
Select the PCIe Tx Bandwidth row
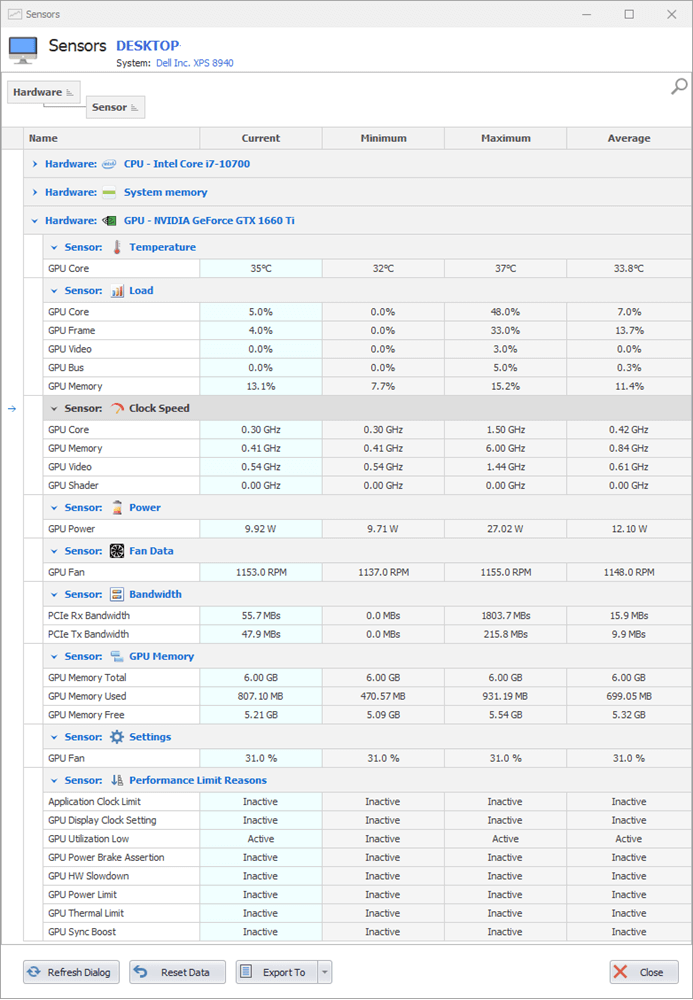coord(367,634)
